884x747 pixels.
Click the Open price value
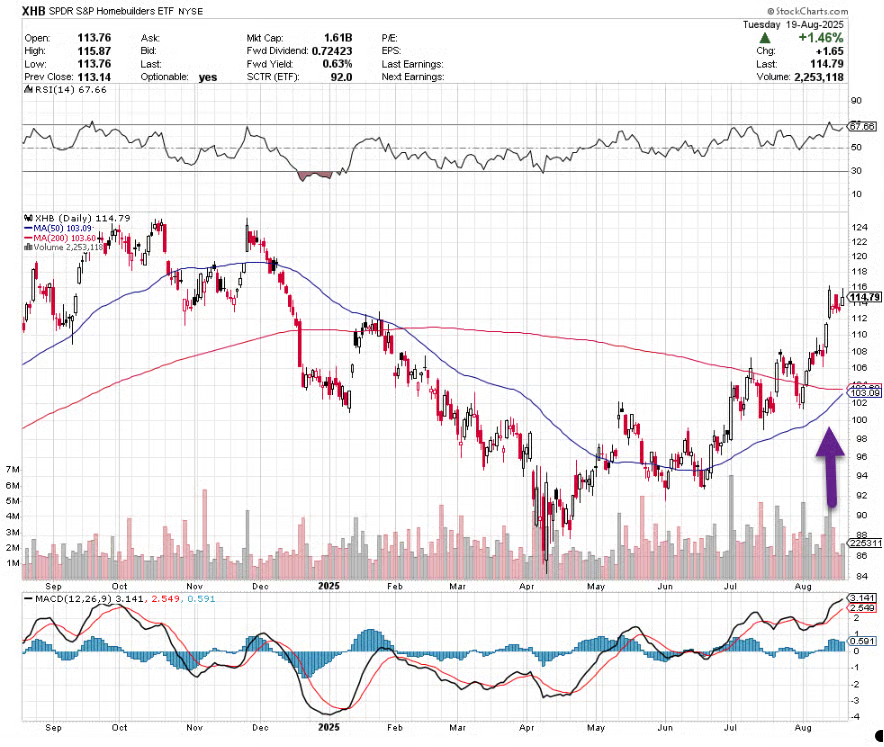94,38
